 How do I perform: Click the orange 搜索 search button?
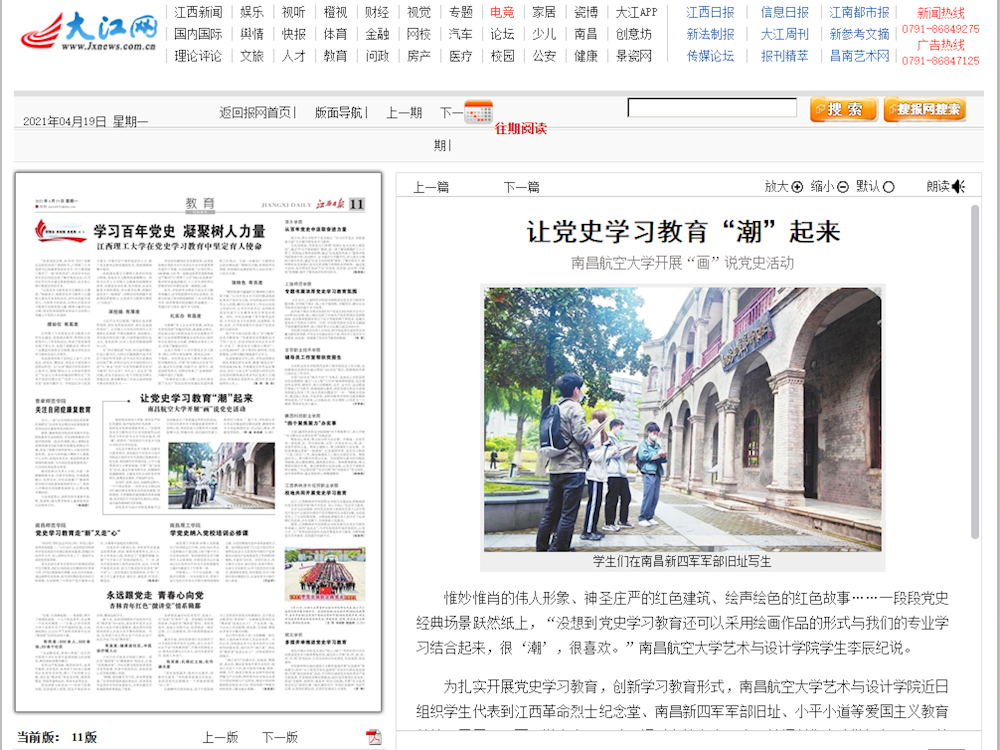843,110
